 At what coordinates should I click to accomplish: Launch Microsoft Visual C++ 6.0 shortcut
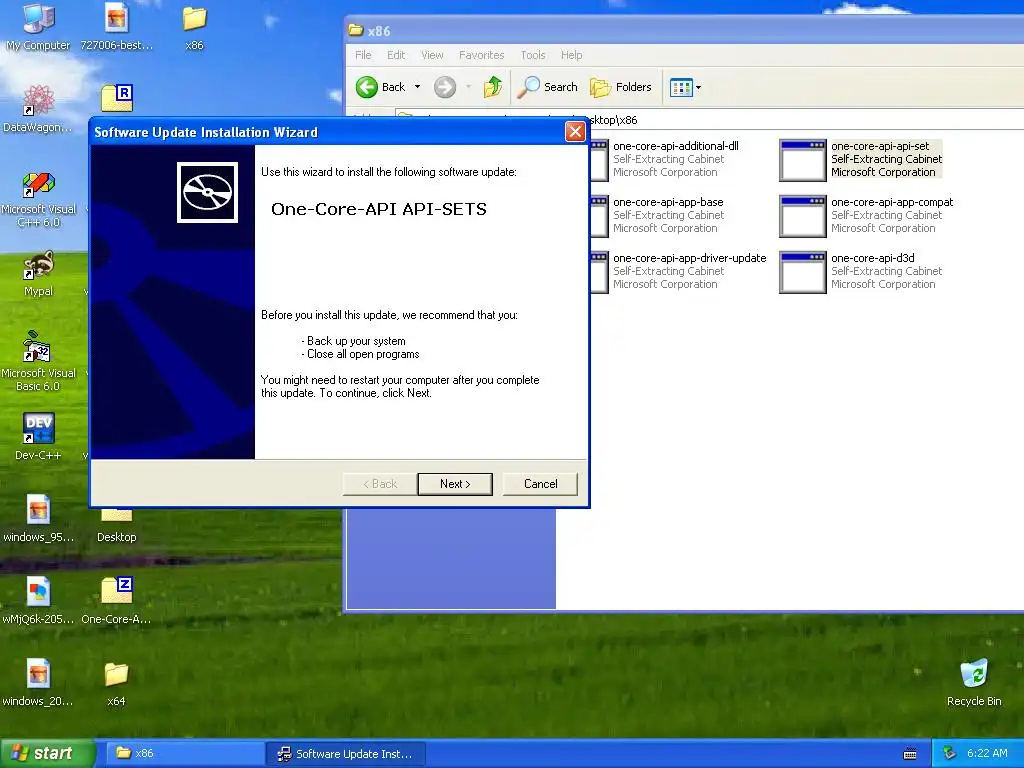pyautogui.click(x=38, y=199)
